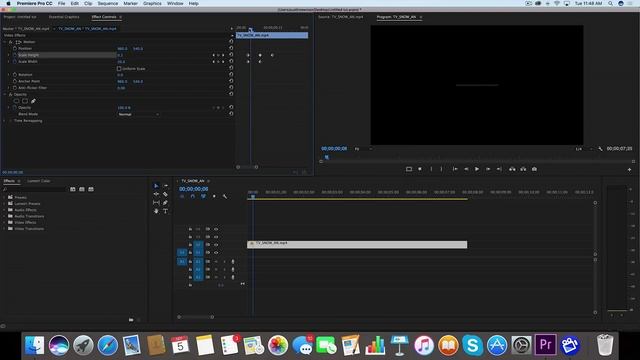Pick the free draw bezier mask pen
The width and height of the screenshot is (640, 360).
coord(33,101)
